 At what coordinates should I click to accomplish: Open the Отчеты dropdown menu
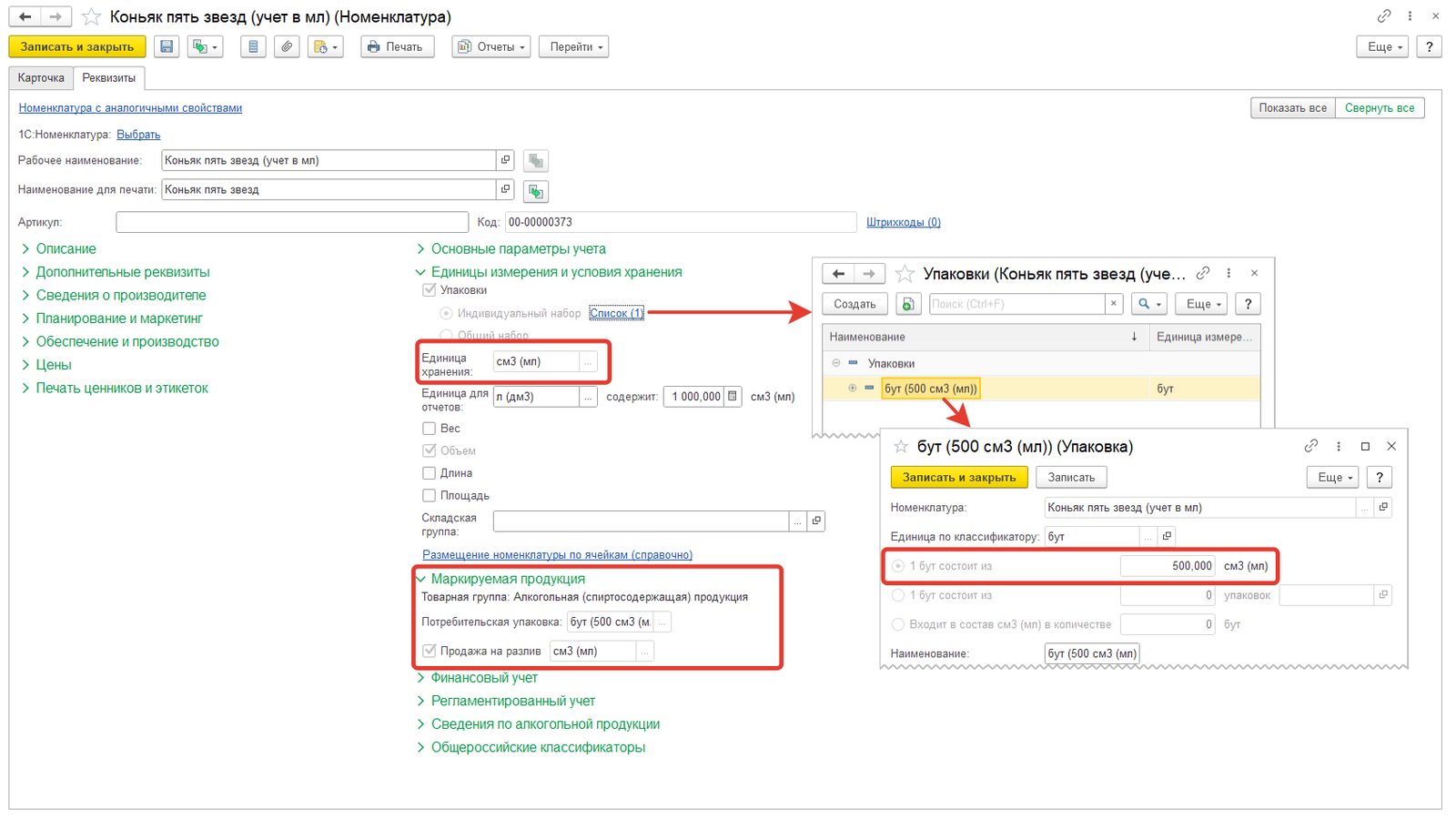pyautogui.click(x=491, y=46)
